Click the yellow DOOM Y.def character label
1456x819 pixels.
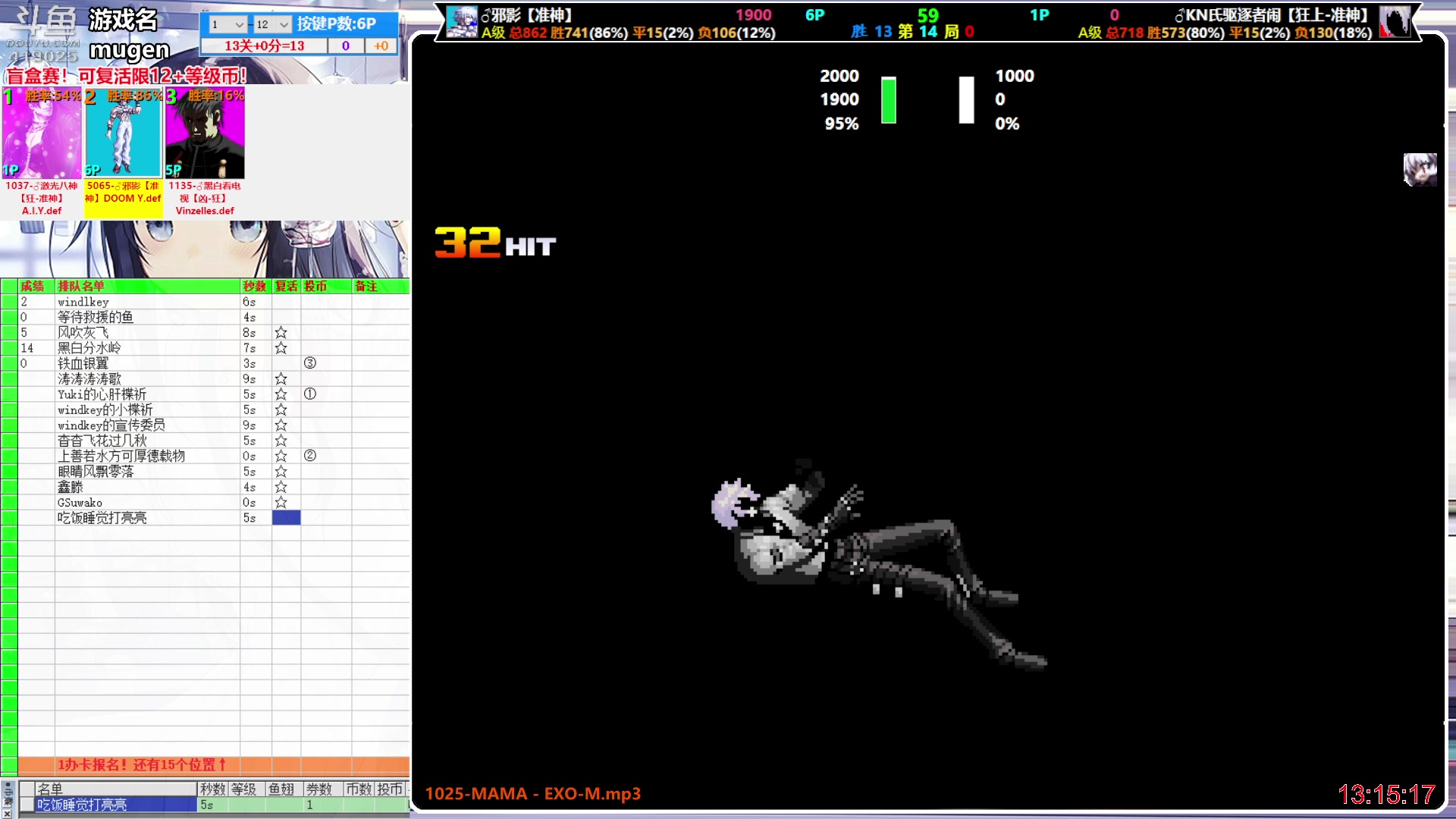coord(124,199)
